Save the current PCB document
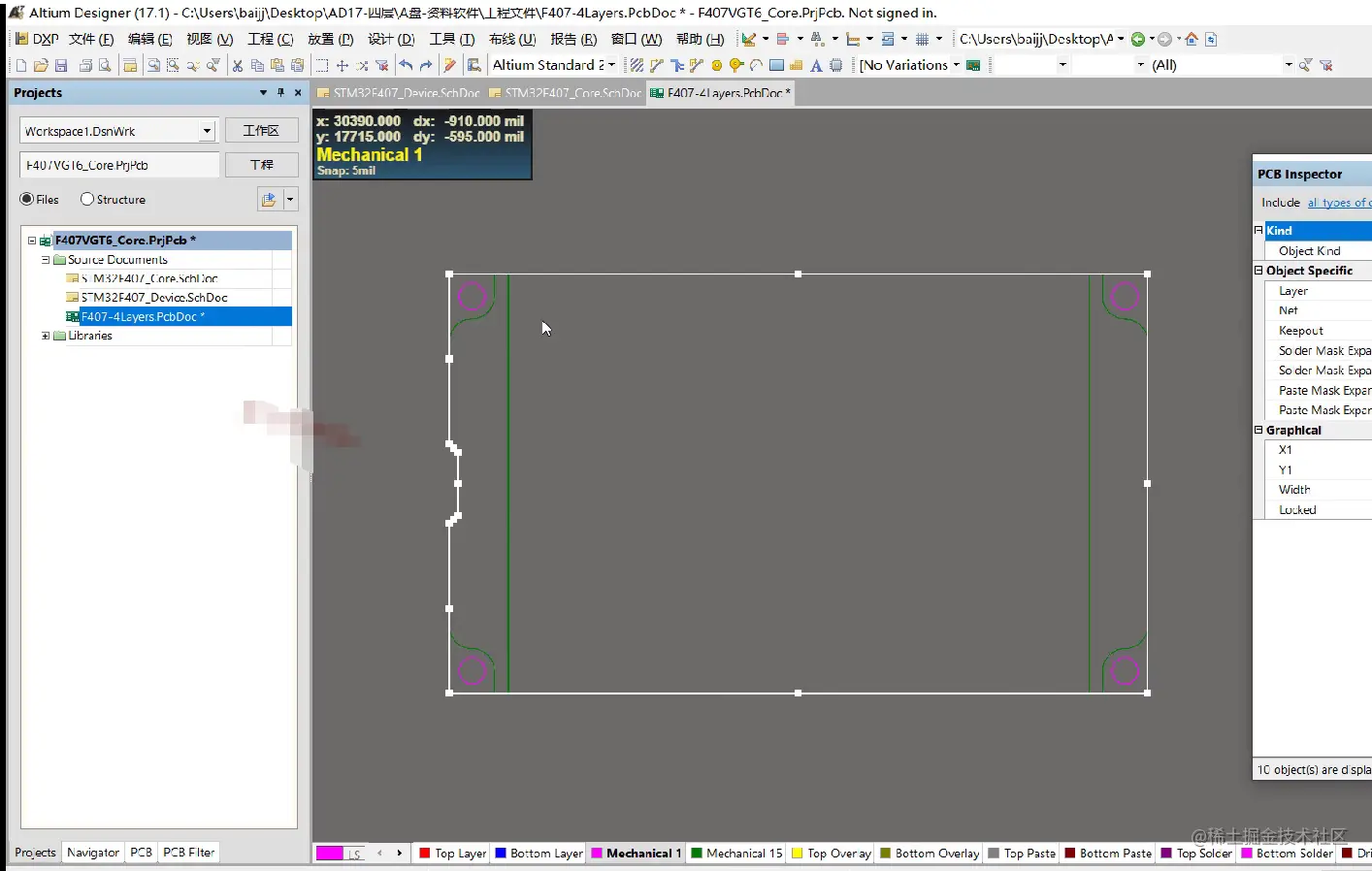This screenshot has width=1372, height=871. tap(61, 65)
